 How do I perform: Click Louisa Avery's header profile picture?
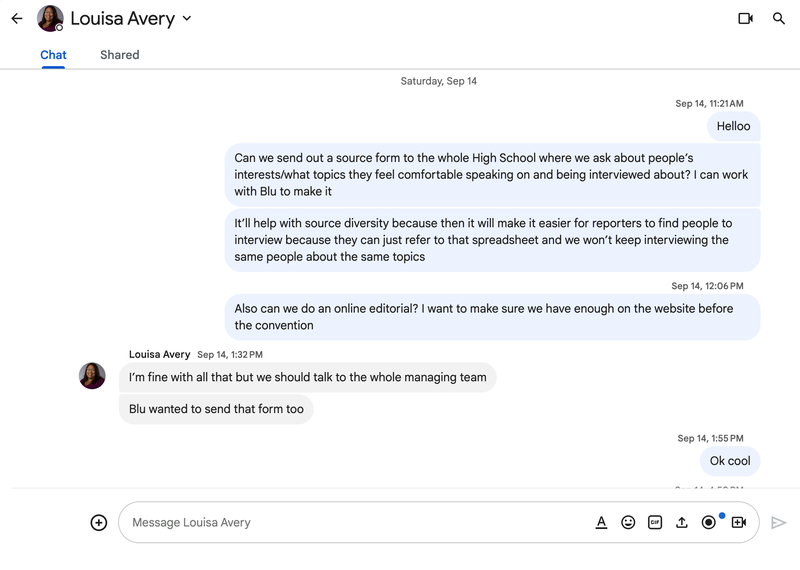(50, 18)
